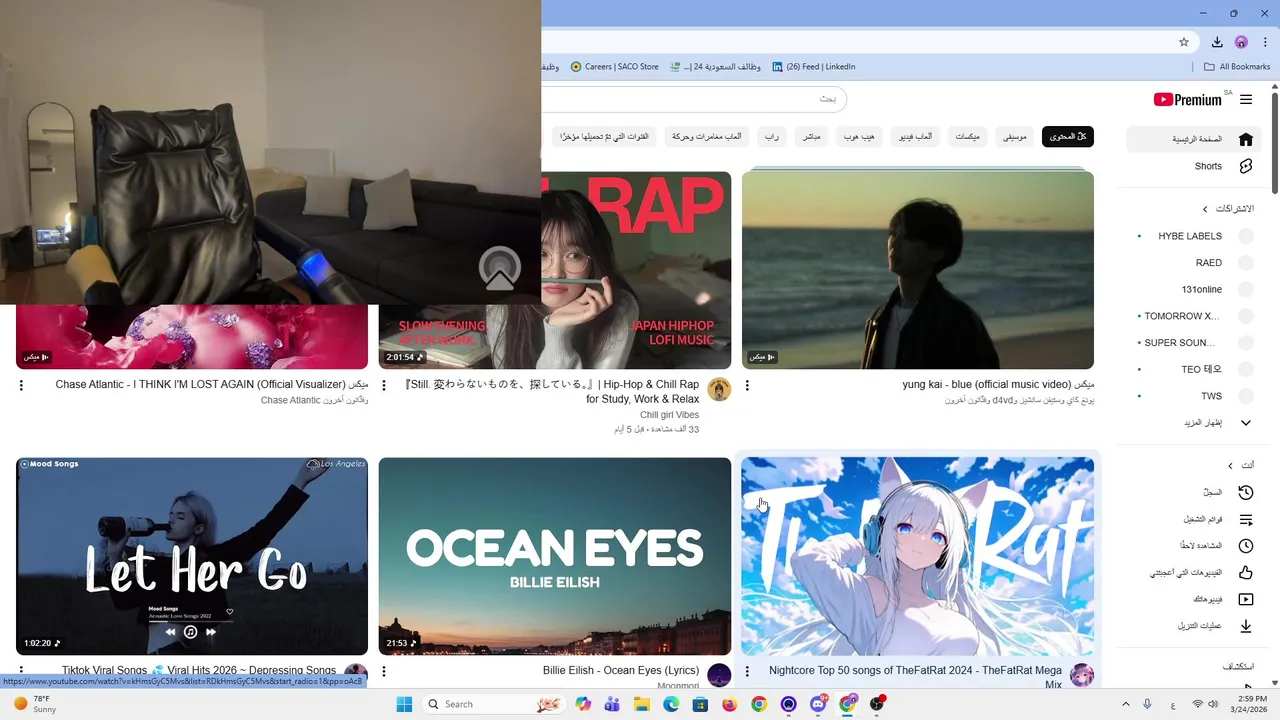Click the Windows taskbar Search box

493,704
